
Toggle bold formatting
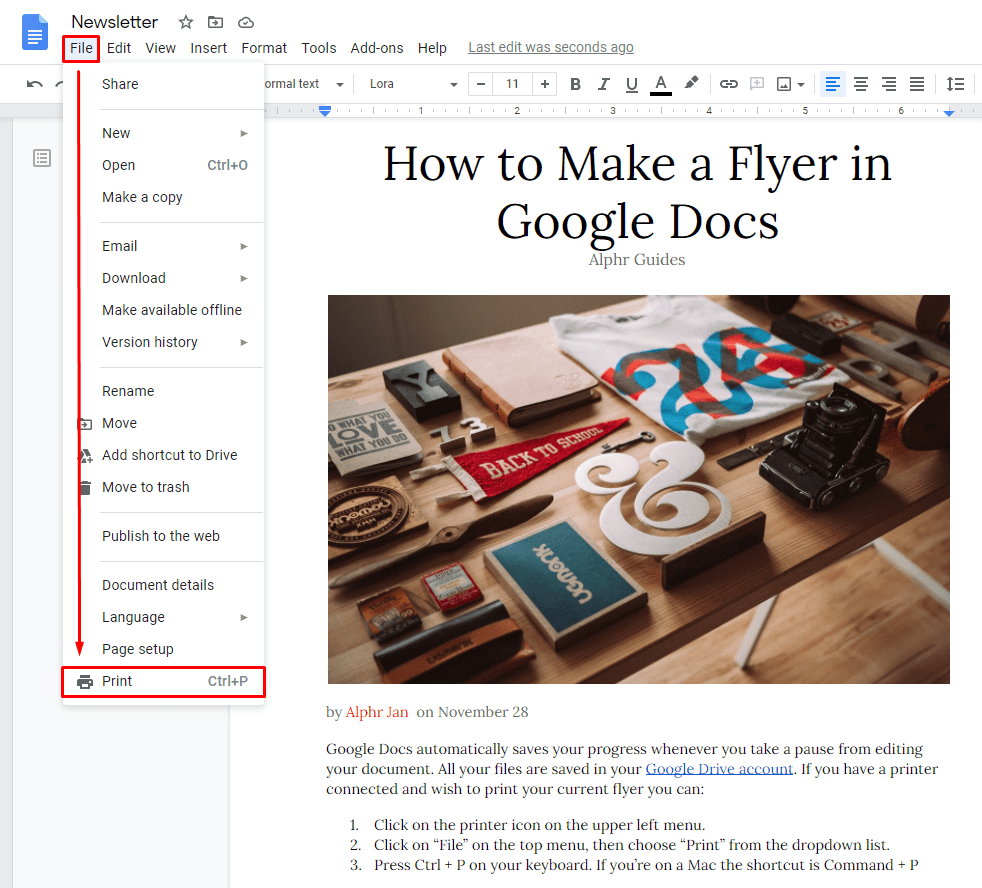(575, 84)
